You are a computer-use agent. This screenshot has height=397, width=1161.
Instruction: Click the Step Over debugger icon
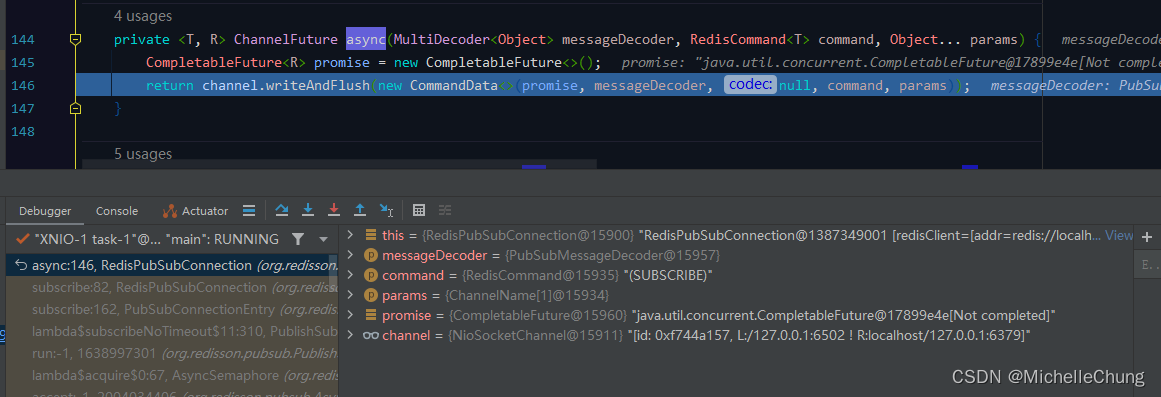(281, 210)
